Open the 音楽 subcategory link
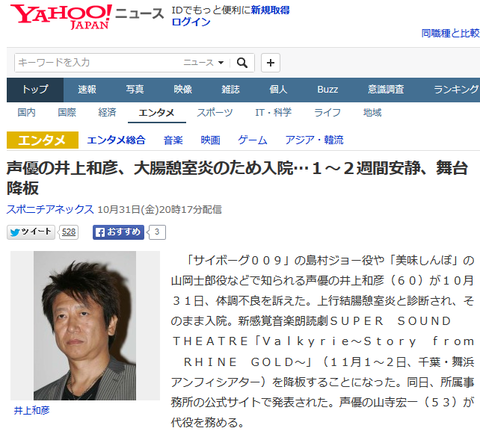 pos(173,140)
